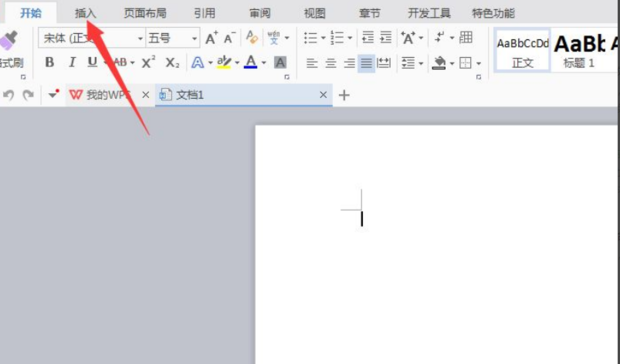The height and width of the screenshot is (364, 620).
Task: Create new document tab with plus
Action: pos(344,95)
